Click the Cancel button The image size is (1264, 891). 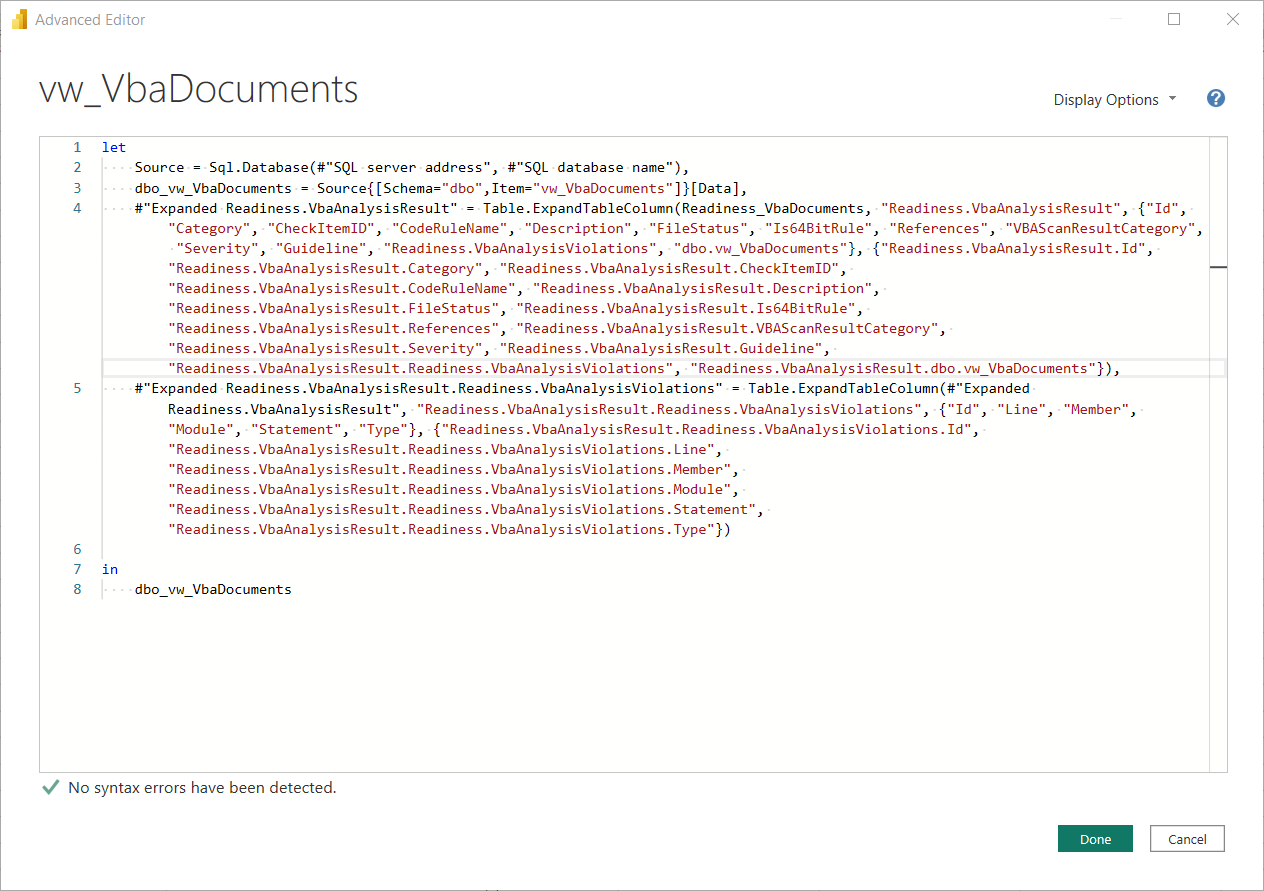coord(1187,839)
